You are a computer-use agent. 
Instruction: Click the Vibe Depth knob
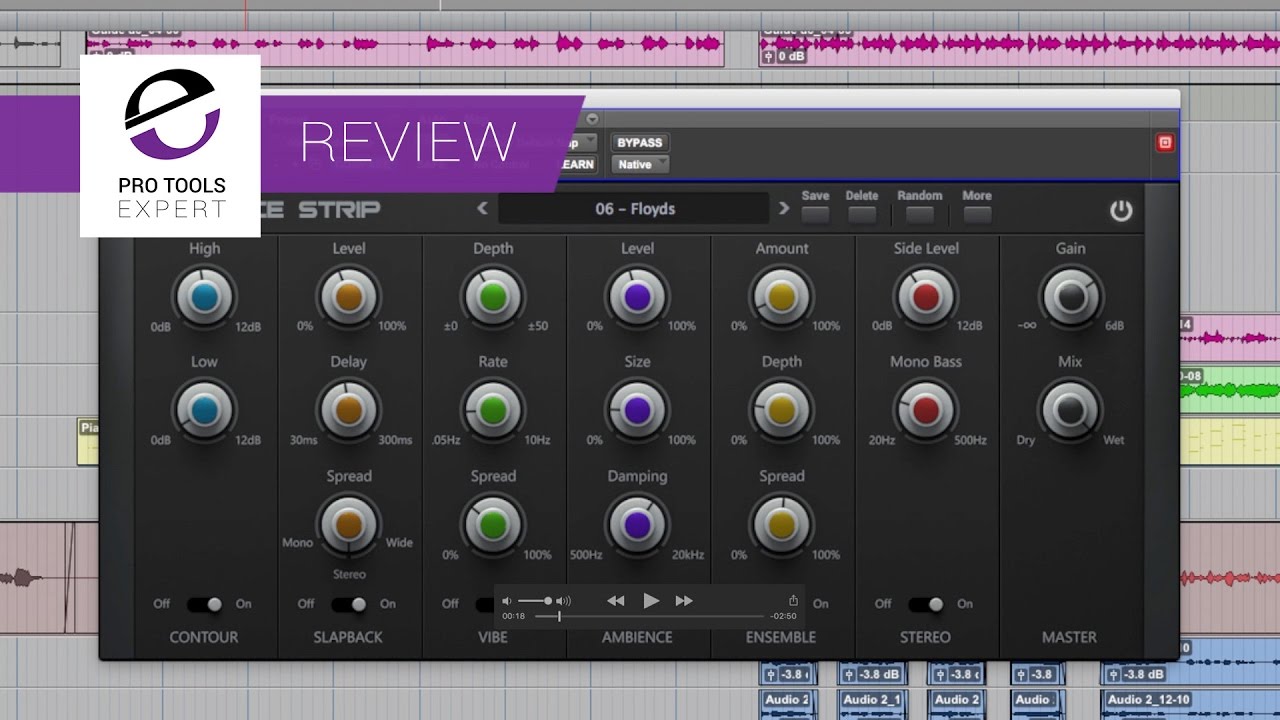pos(492,297)
